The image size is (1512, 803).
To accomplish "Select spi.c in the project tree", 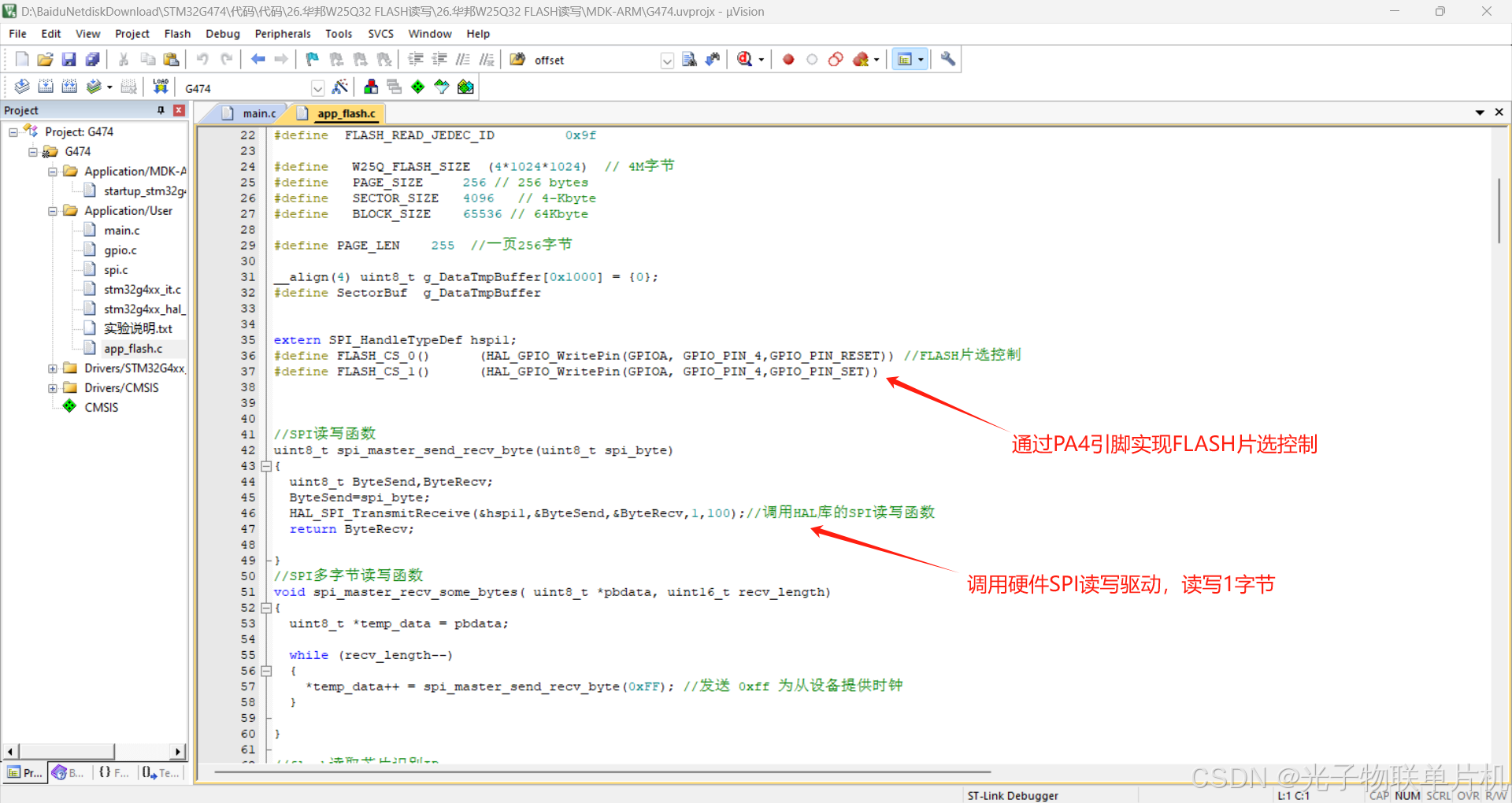I will coord(116,270).
